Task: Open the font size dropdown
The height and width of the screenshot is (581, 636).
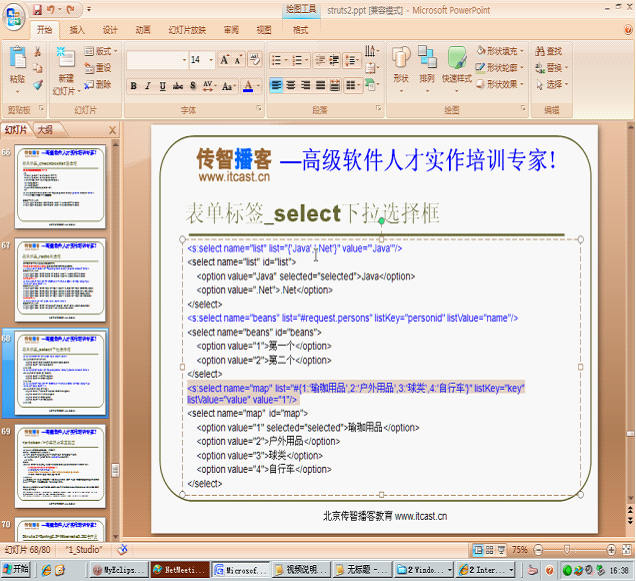Action: 211,60
